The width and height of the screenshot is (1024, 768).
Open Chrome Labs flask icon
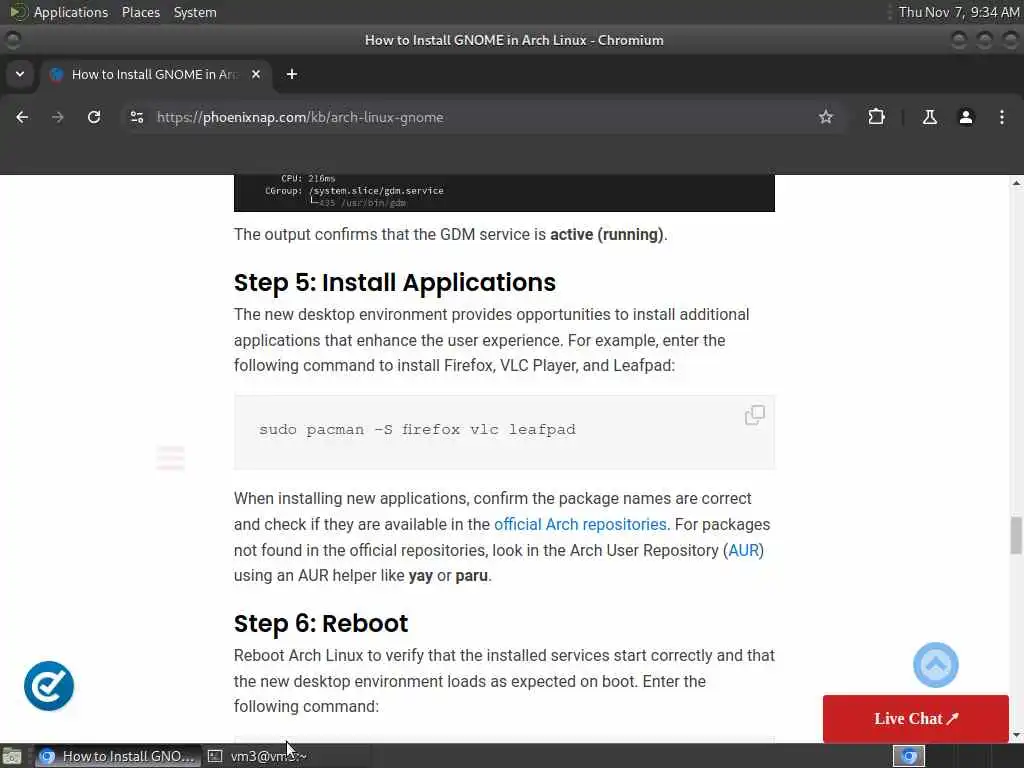(x=929, y=117)
